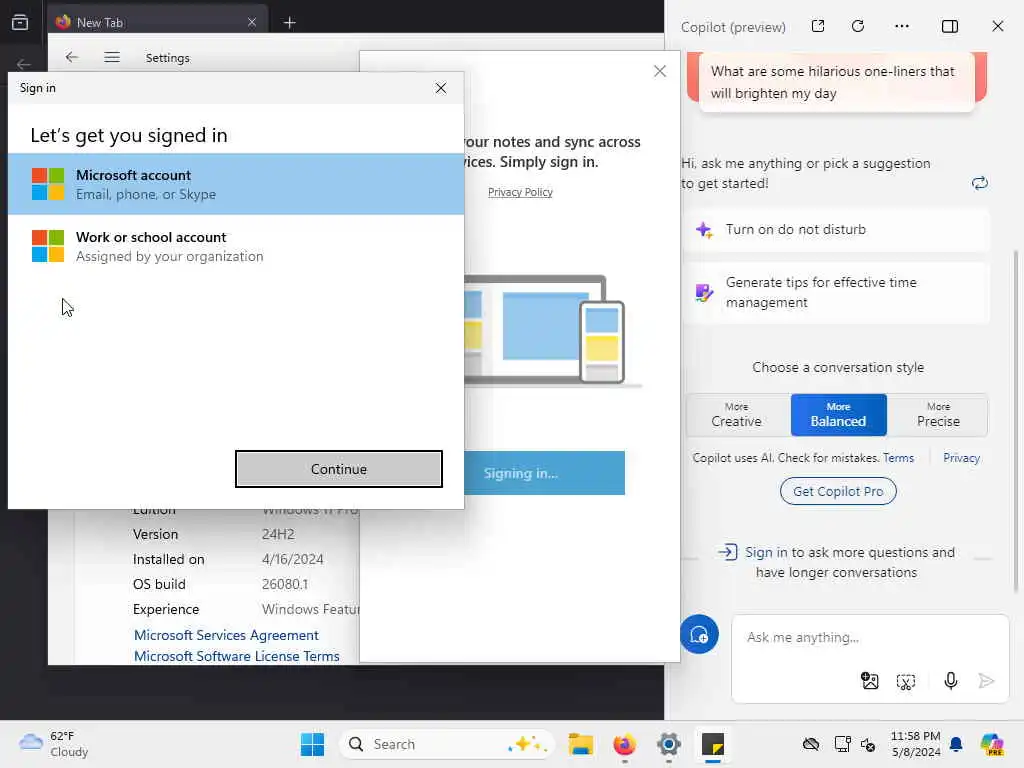Open Copilot preview from taskbar
The image size is (1024, 768).
(991, 744)
